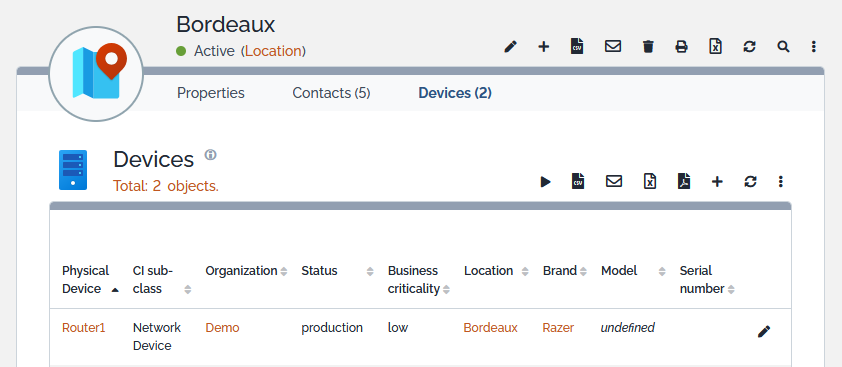The image size is (842, 367).
Task: Edit the Router1 row with pencil icon
Action: tap(764, 332)
